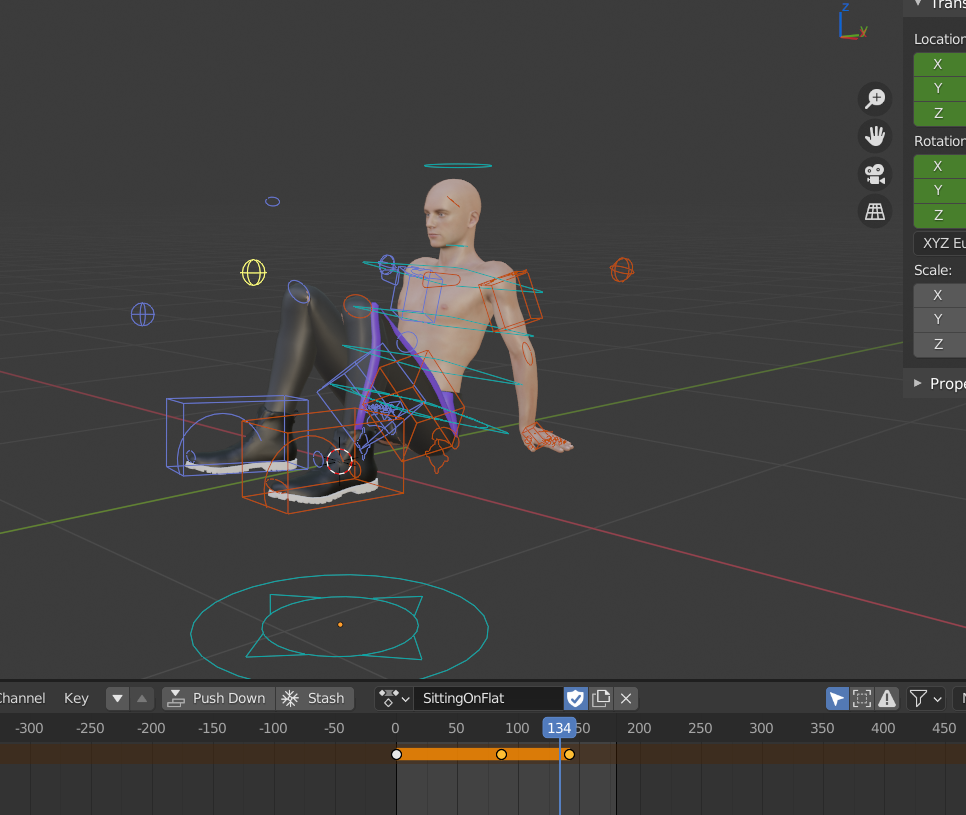Click the down-arrow layer icon near Key

click(x=118, y=698)
